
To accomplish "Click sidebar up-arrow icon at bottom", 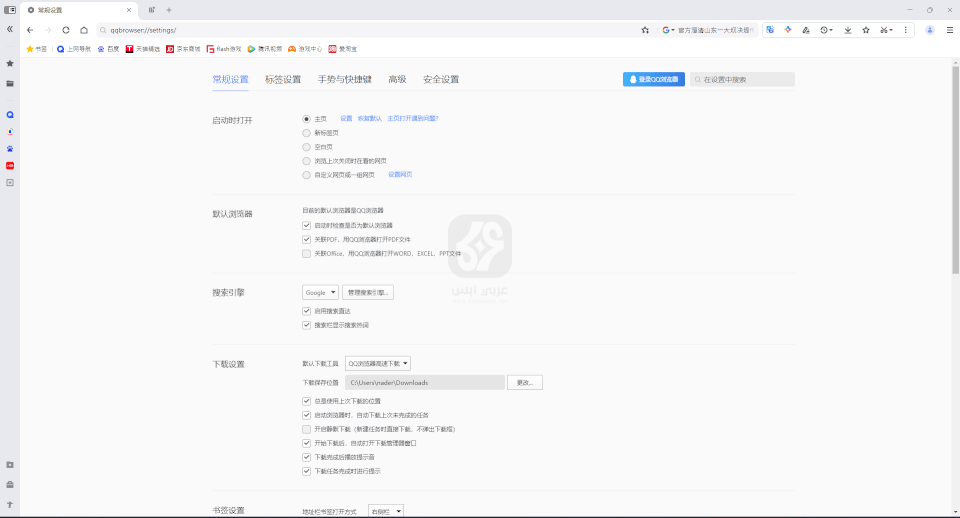I will coord(10,505).
